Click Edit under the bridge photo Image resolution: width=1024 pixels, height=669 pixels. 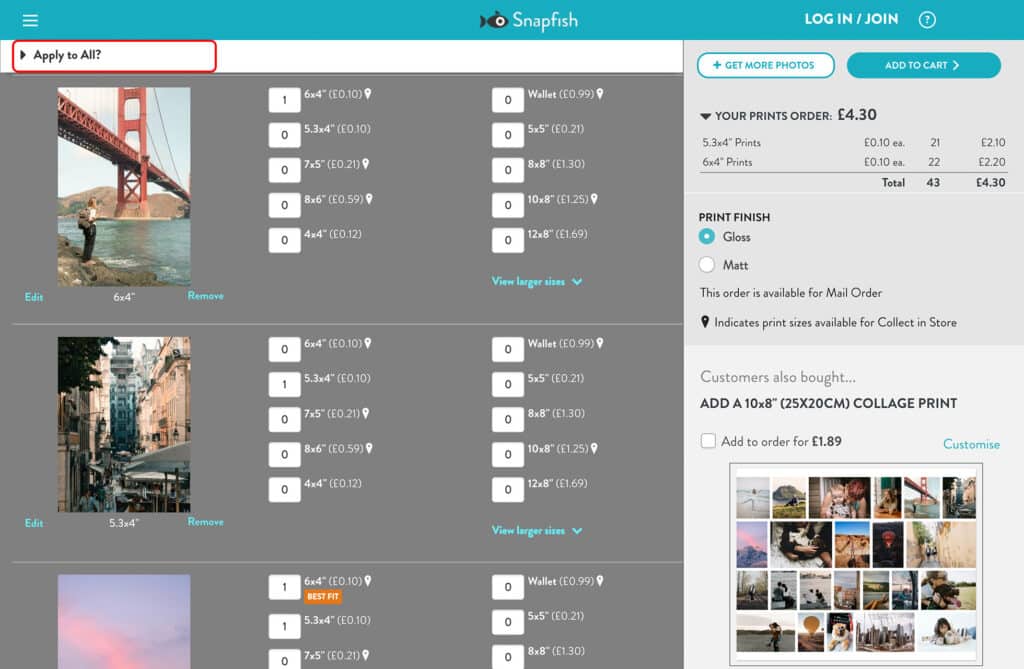(x=34, y=297)
